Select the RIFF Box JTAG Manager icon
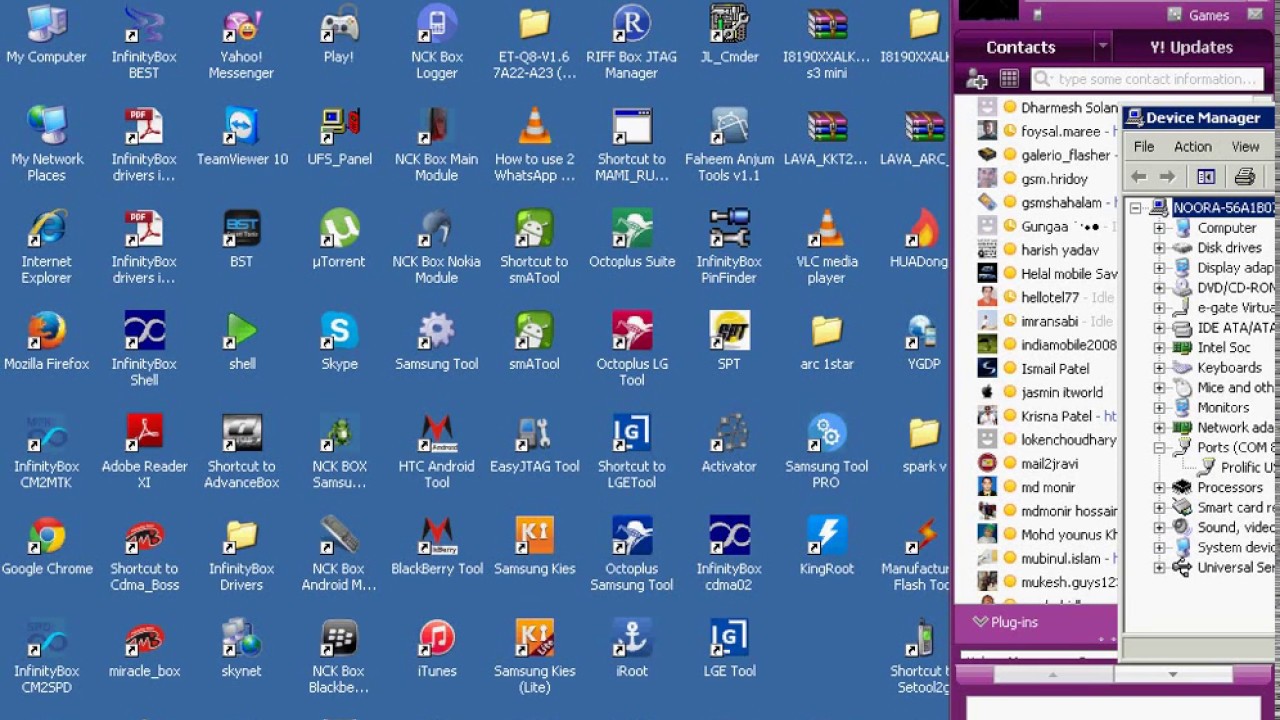 [631, 42]
